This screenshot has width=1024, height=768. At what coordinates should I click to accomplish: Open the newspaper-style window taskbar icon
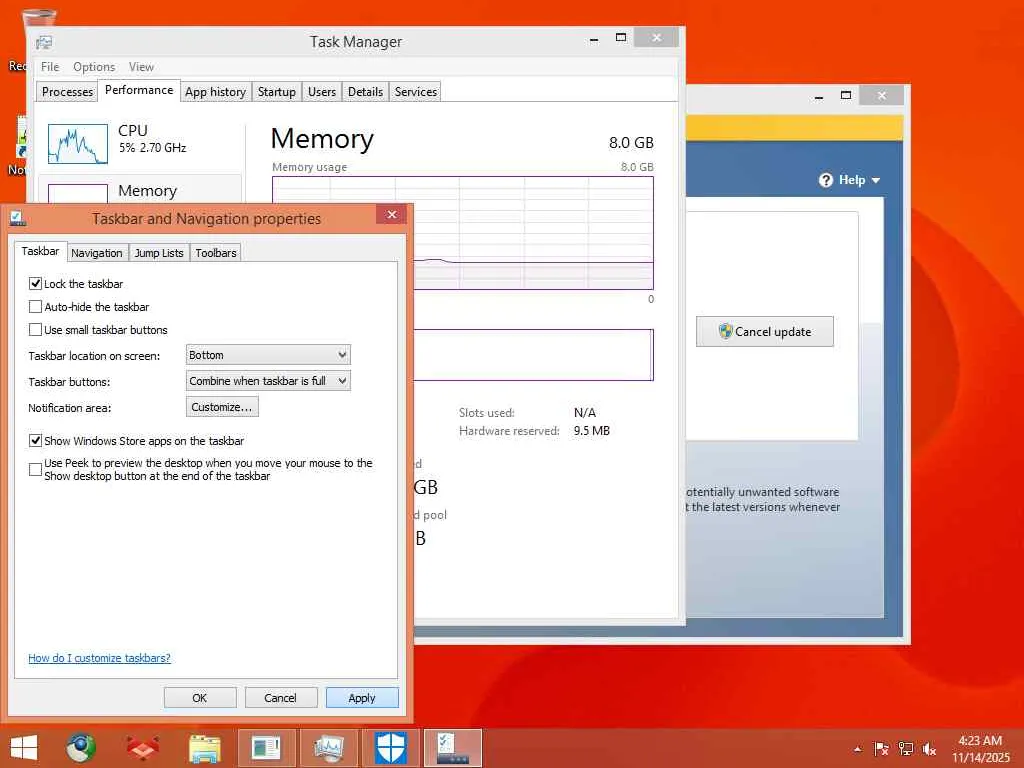coord(266,748)
